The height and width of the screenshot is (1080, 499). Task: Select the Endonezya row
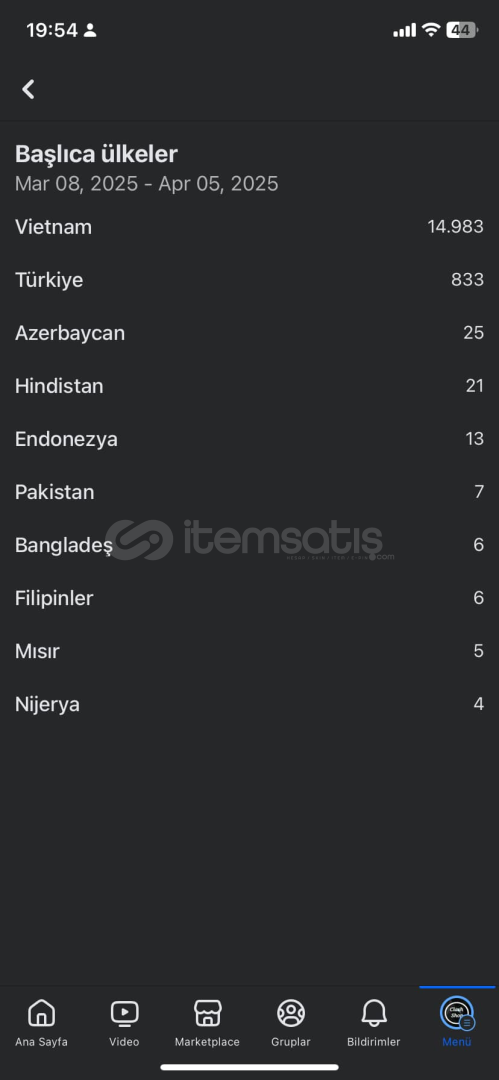250,439
